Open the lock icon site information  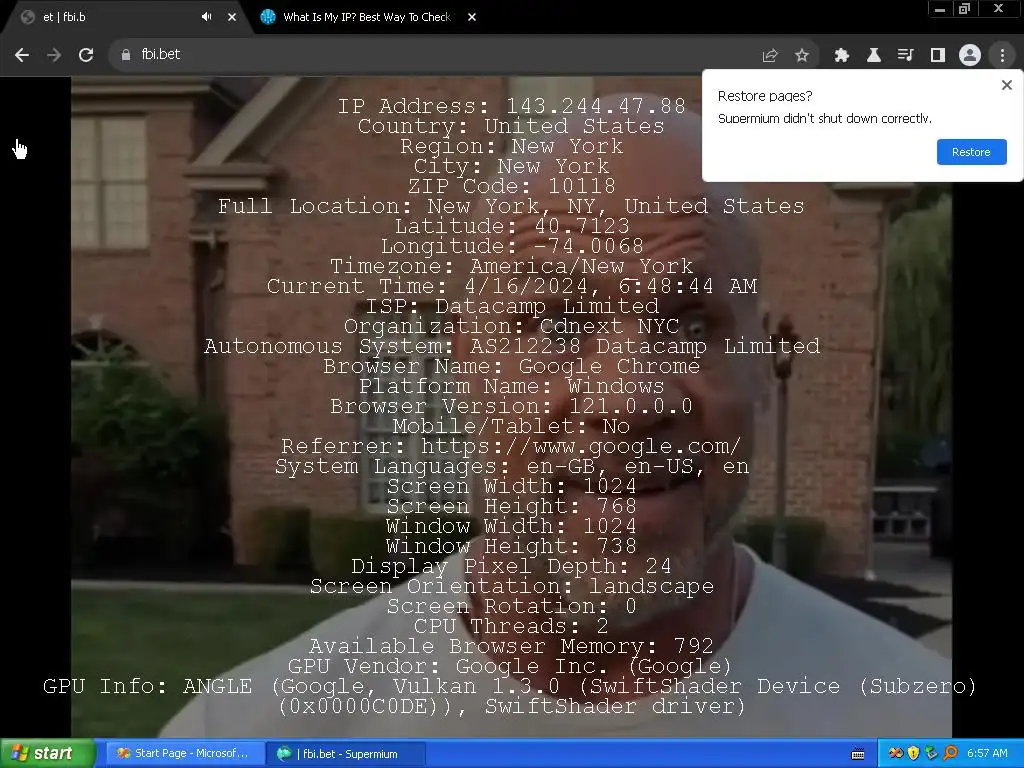126,55
